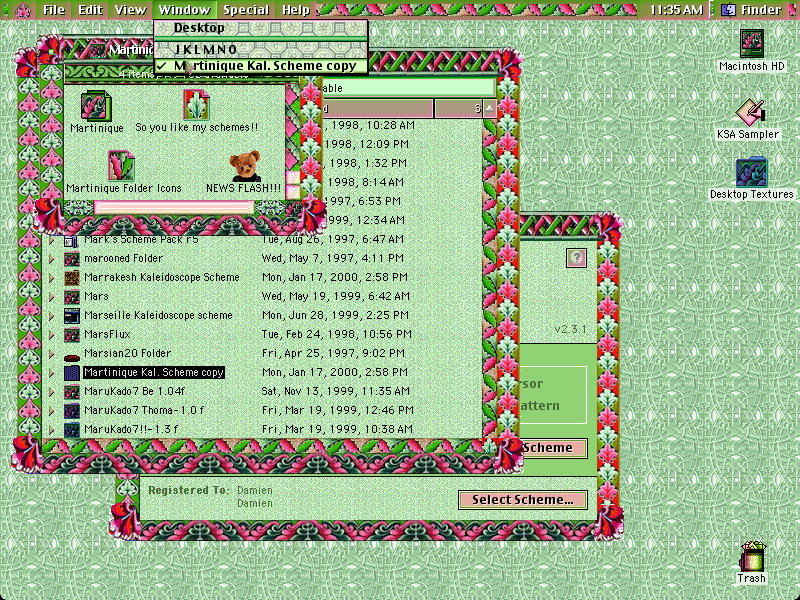800x600 pixels.
Task: Click the Marseille Kaleidoscope scheme row icon
Action: click(x=71, y=316)
